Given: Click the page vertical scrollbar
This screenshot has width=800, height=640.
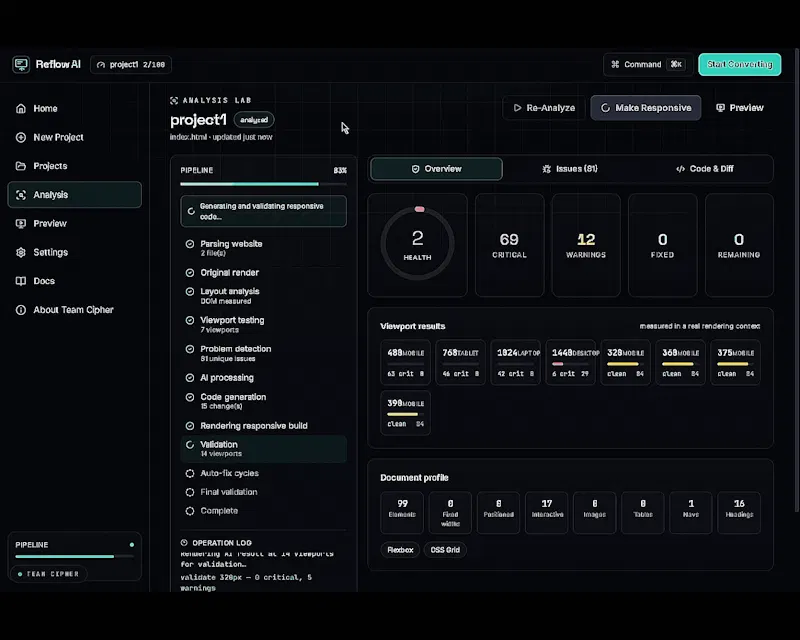Looking at the screenshot, I should click(796, 280).
